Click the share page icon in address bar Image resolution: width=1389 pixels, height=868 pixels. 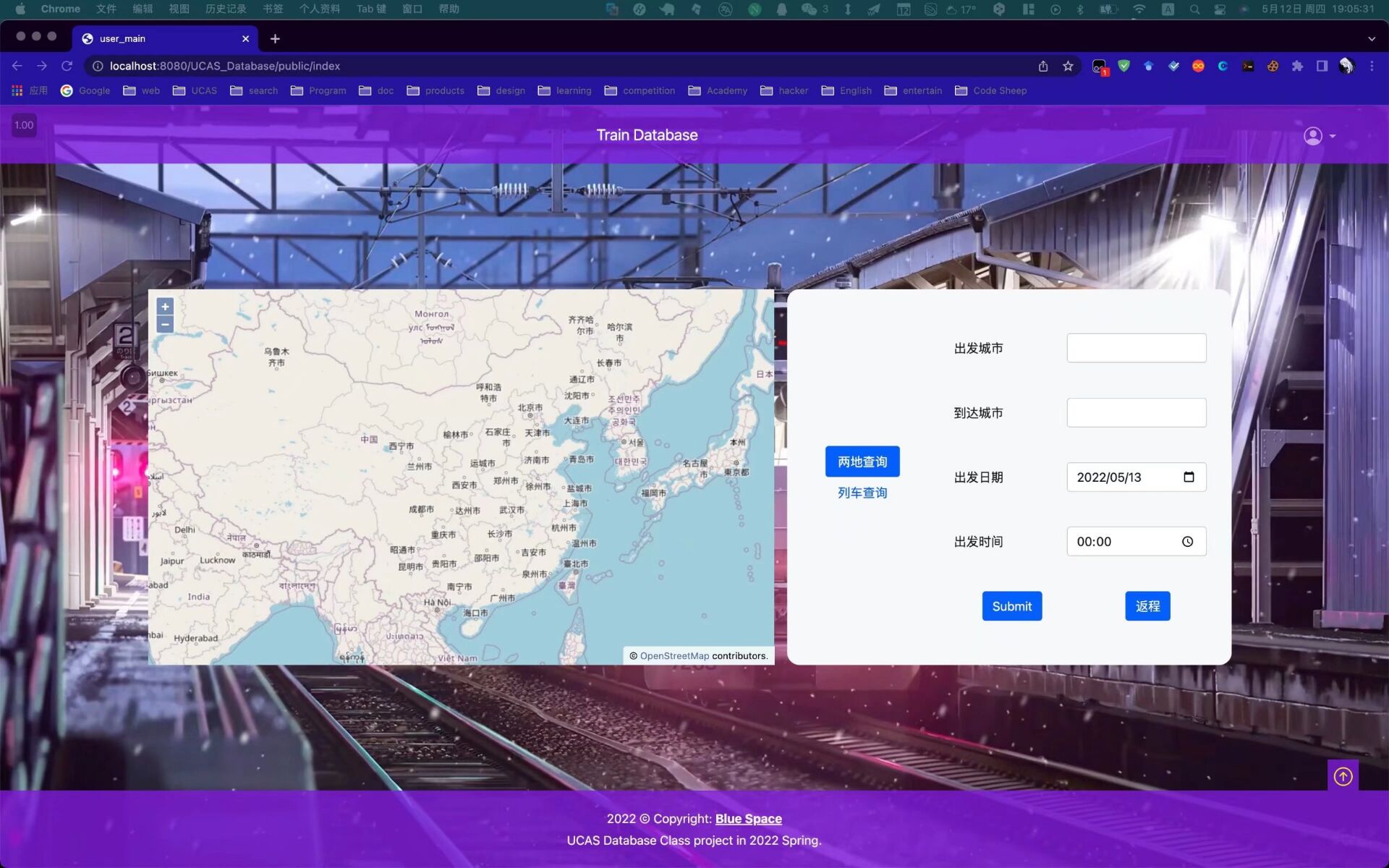point(1043,66)
